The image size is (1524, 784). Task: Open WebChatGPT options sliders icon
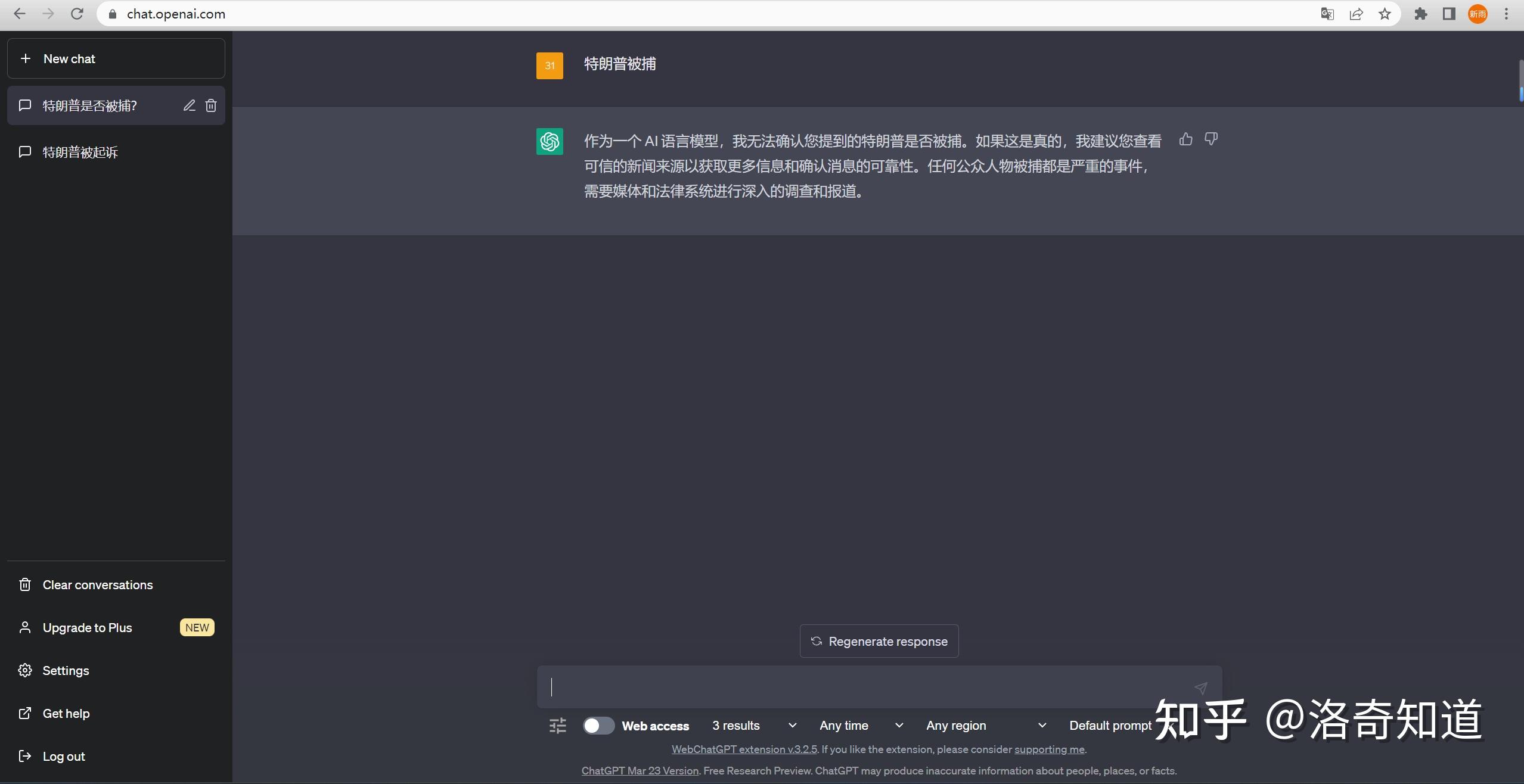558,726
